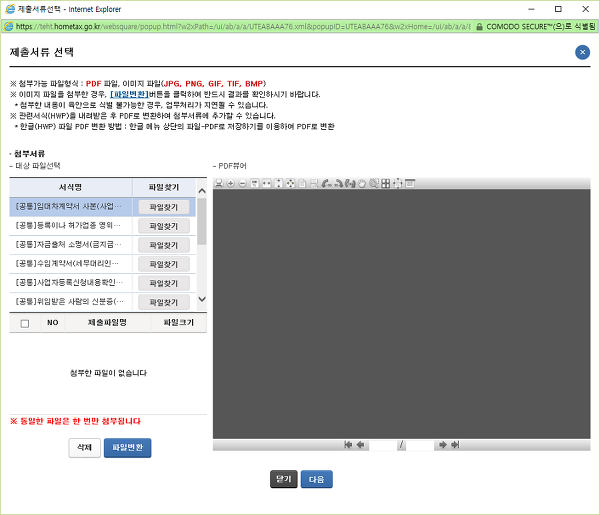This screenshot has height=515, width=600.
Task: Click 파일찾기 for 위임받은 사람의 신분증 row
Action: click(164, 302)
